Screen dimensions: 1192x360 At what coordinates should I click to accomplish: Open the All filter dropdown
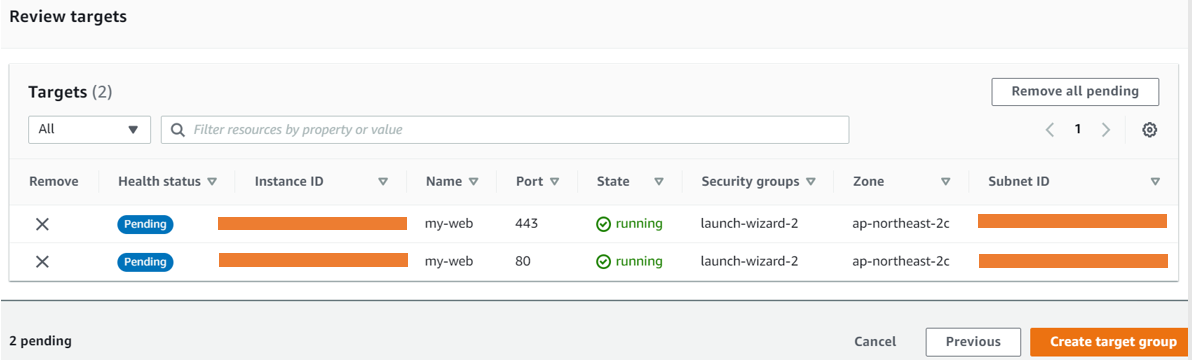pyautogui.click(x=90, y=130)
